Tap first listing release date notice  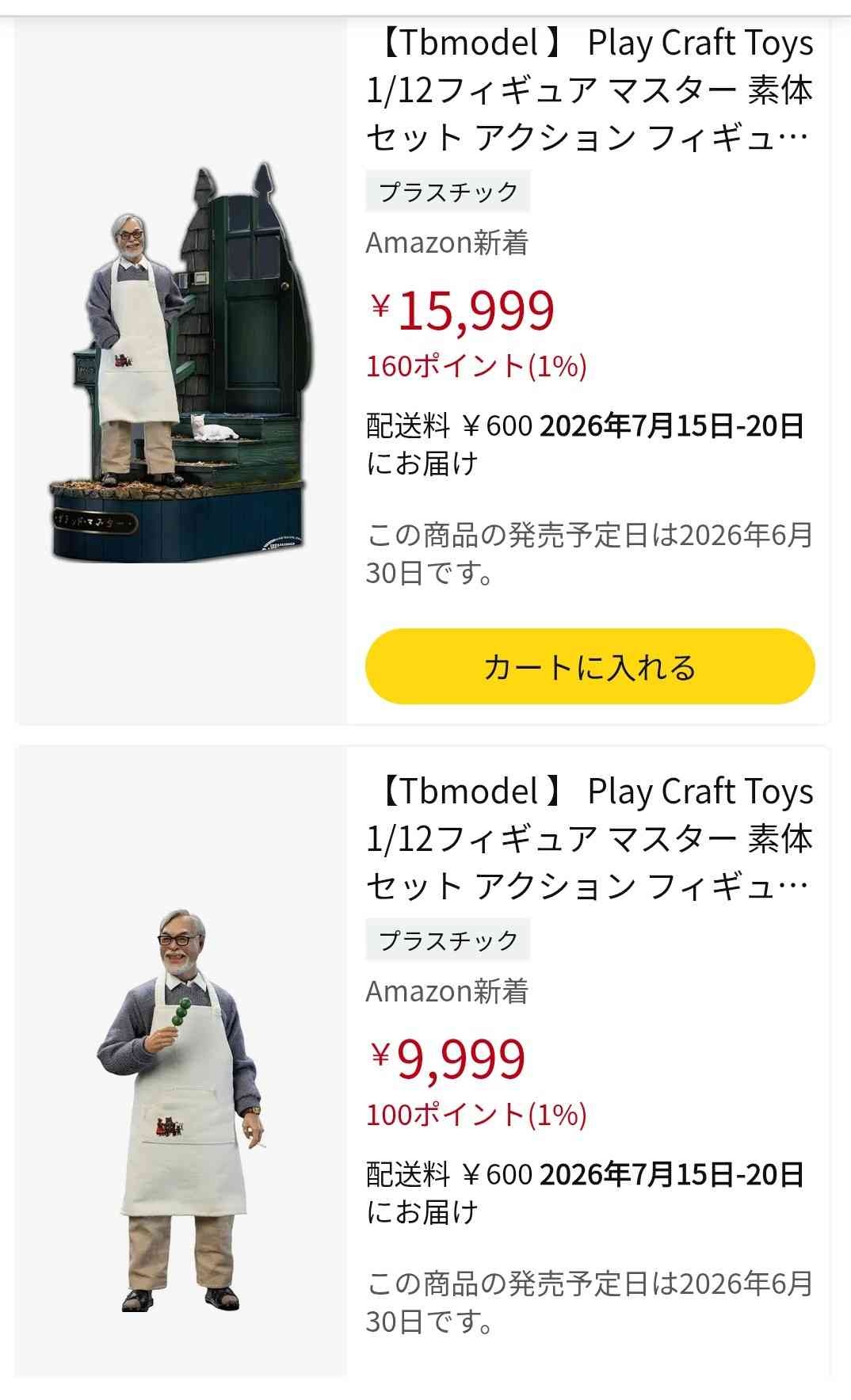point(590,554)
